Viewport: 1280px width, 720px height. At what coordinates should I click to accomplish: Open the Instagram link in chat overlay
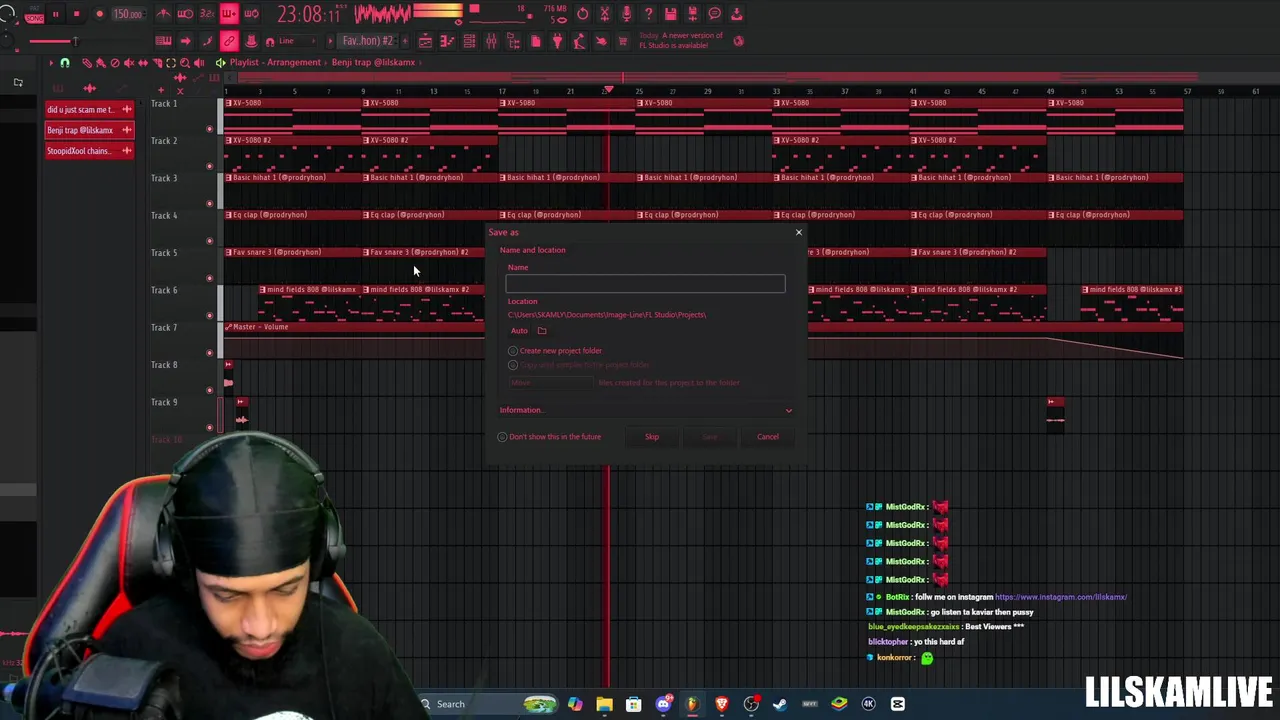(x=1061, y=597)
